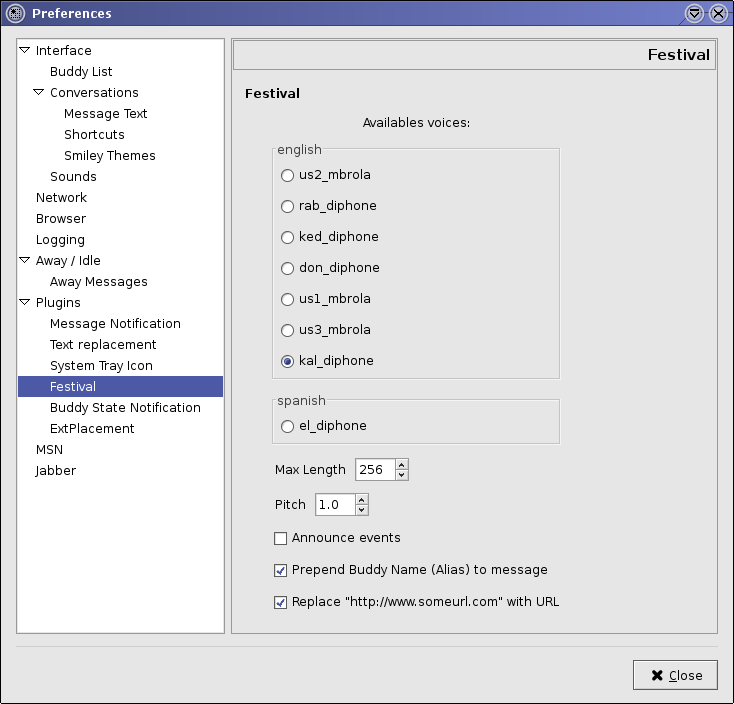Select the el_diphone Spanish voice
Viewport: 734px width, 704px height.
[x=288, y=426]
